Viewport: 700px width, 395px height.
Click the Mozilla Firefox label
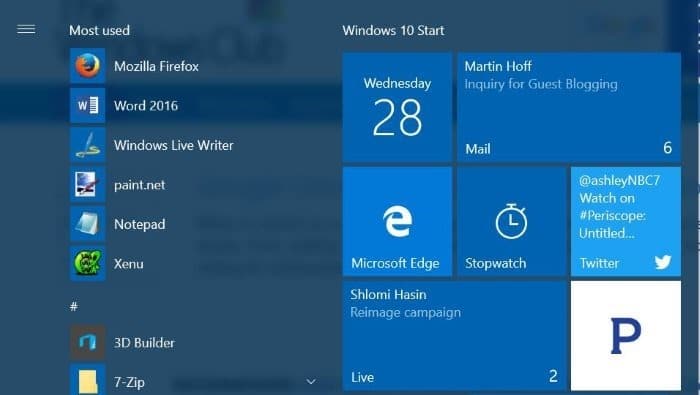tap(156, 67)
